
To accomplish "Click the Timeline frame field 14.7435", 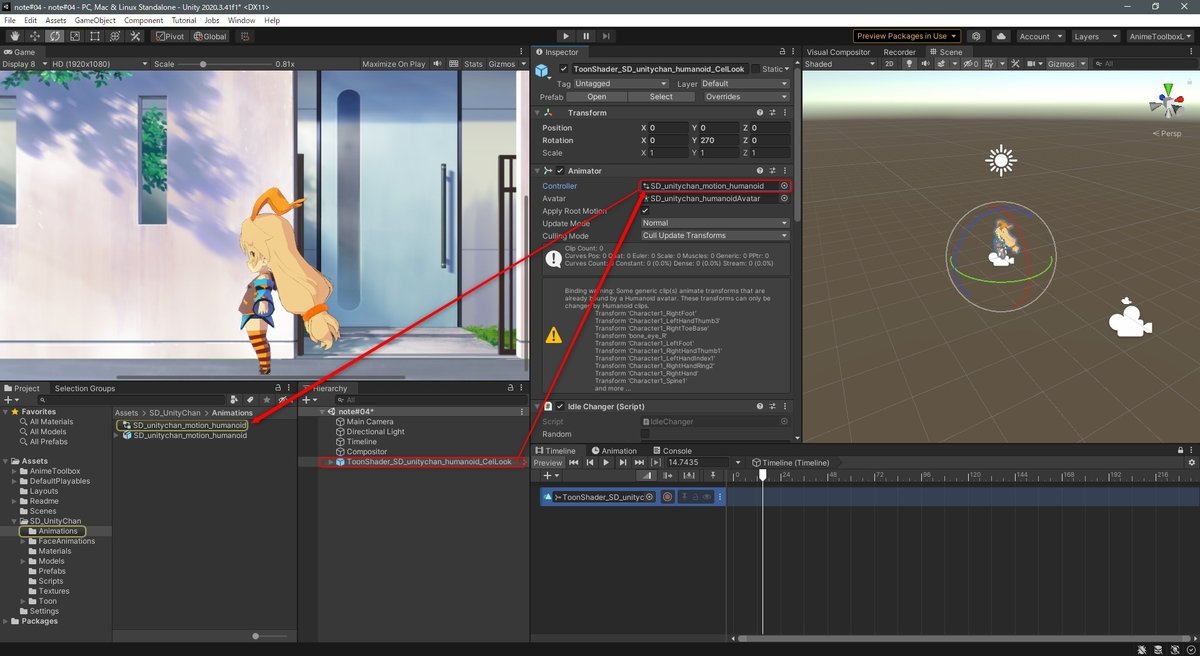I will tap(697, 463).
